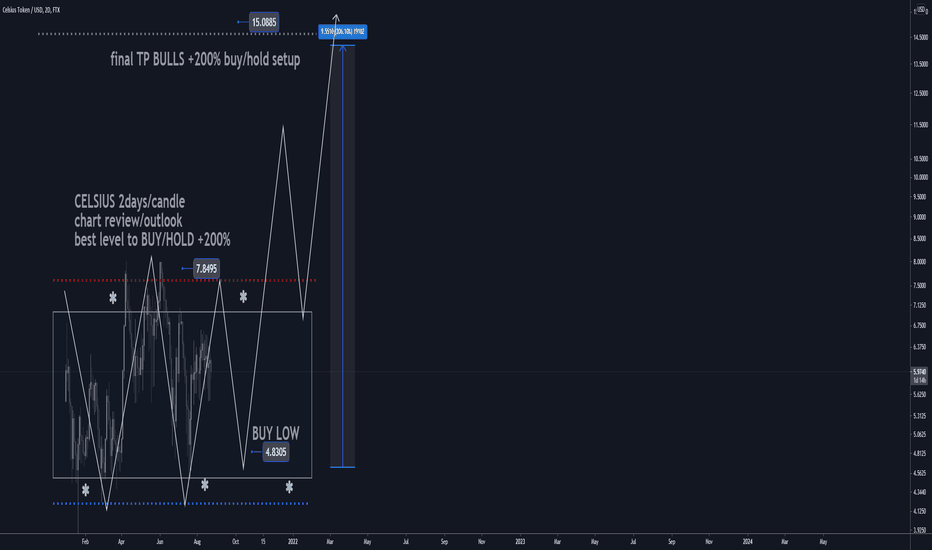Click the 4.1250 price axis label
The width and height of the screenshot is (932, 550).
[x=920, y=511]
